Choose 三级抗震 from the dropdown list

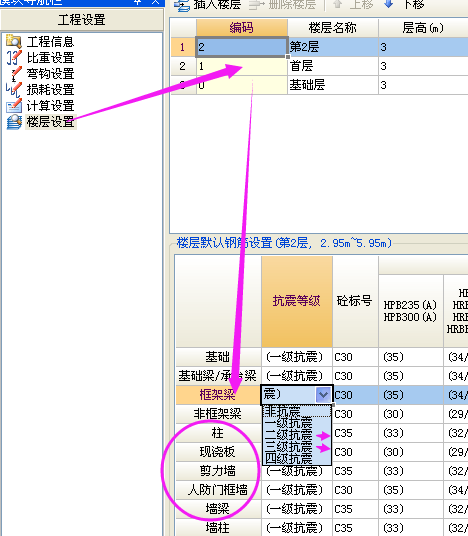tap(297, 446)
